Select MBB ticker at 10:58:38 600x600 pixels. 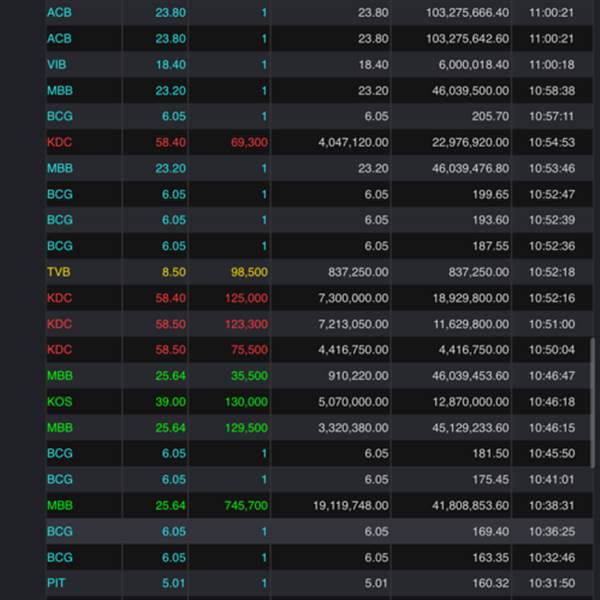click(x=60, y=90)
